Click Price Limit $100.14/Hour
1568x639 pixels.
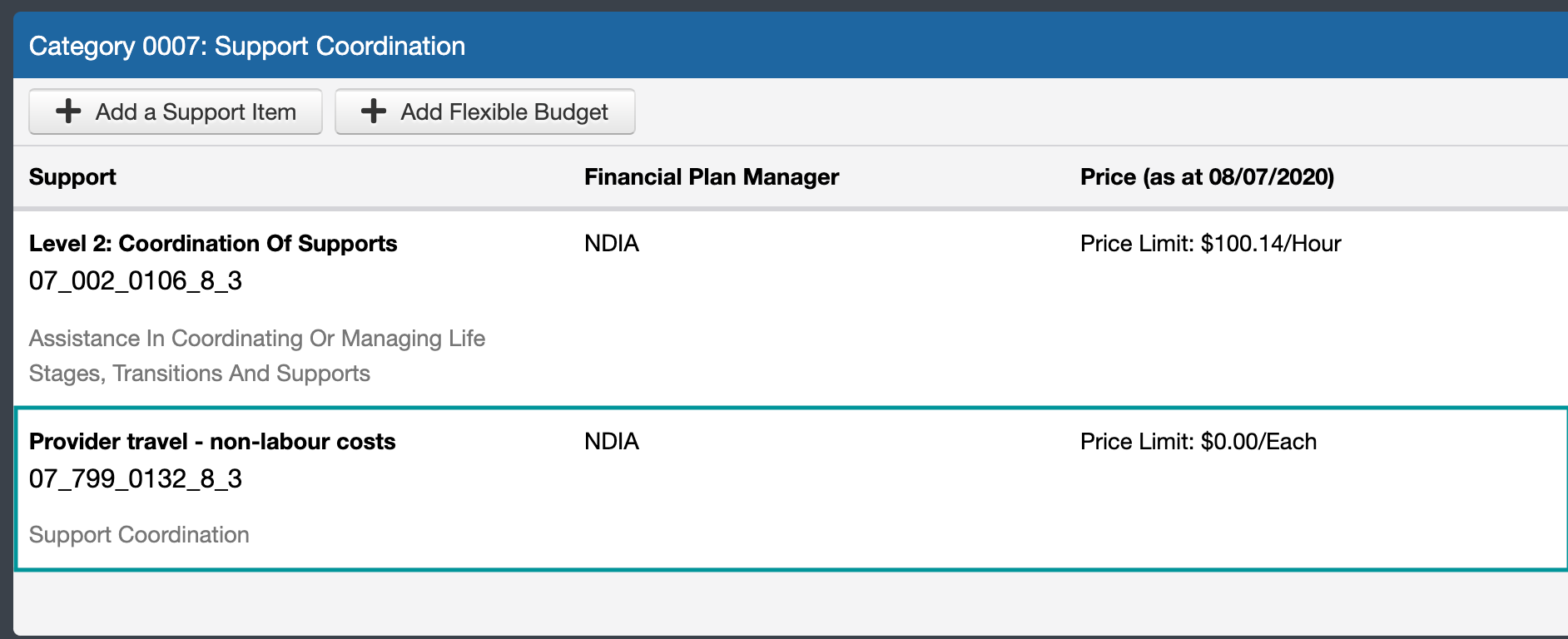1211,243
